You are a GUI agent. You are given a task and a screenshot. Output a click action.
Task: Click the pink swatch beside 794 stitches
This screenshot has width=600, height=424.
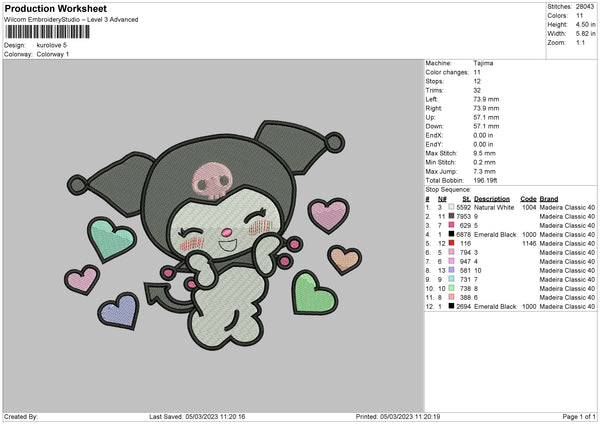click(452, 252)
